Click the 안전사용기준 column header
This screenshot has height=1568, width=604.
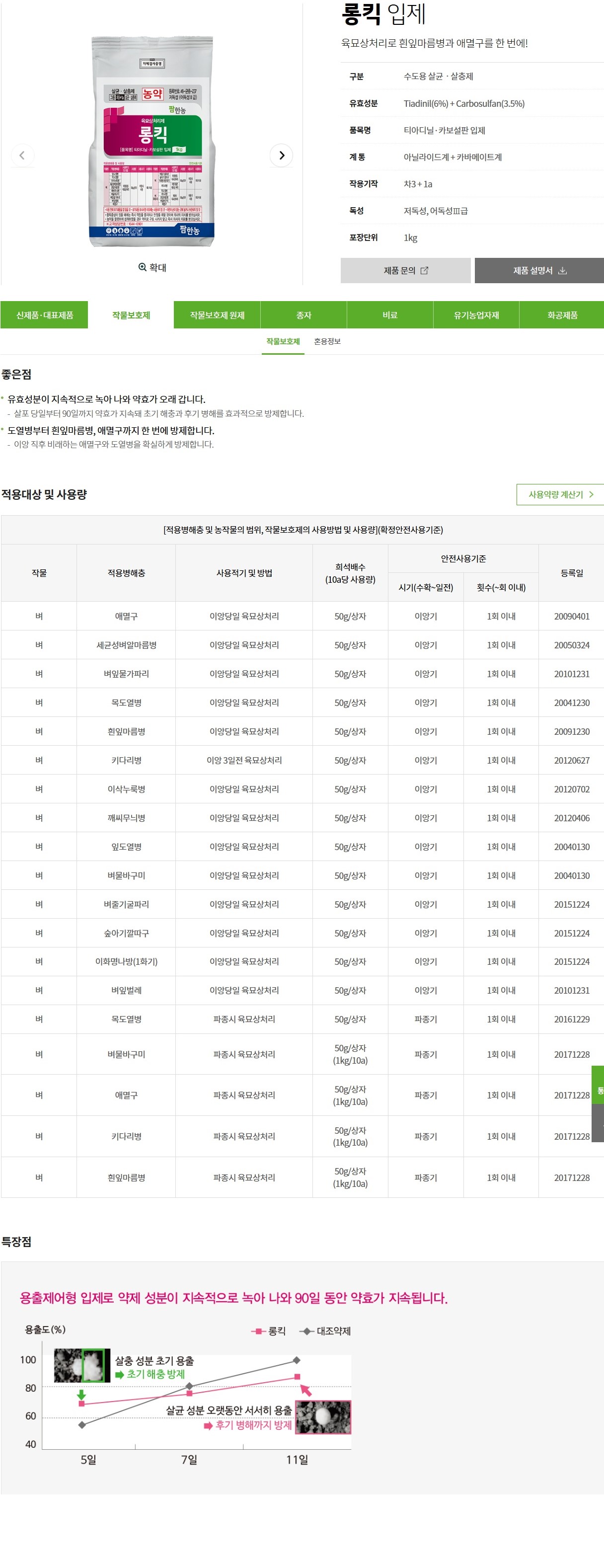click(x=463, y=559)
